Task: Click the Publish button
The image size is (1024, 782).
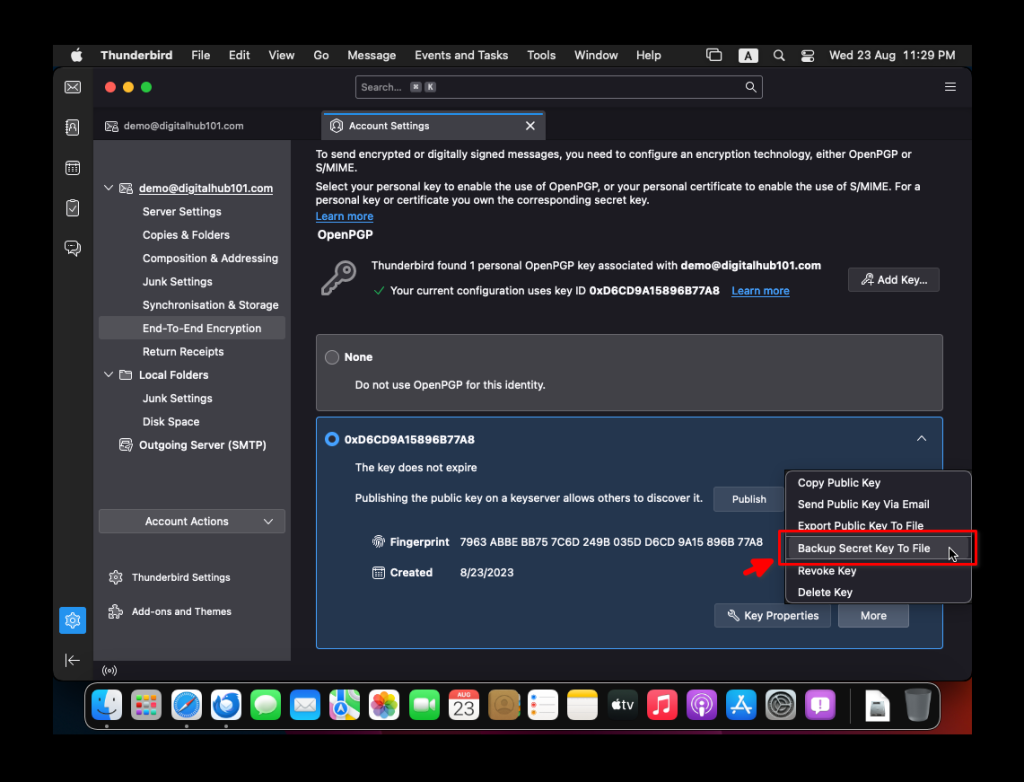Action: [748, 499]
